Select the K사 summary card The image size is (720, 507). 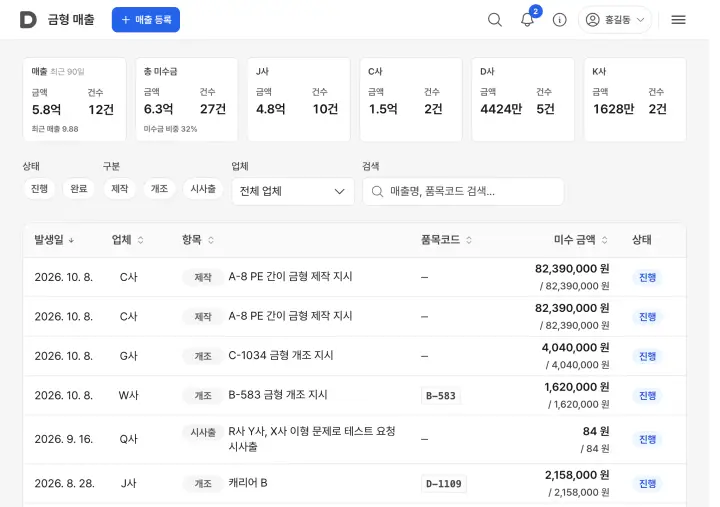[635, 100]
